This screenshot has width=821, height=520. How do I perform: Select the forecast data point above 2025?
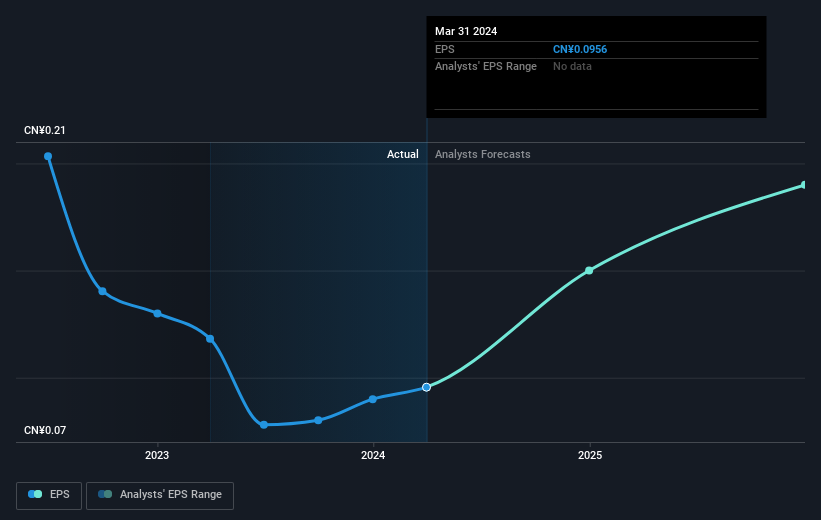tap(589, 271)
